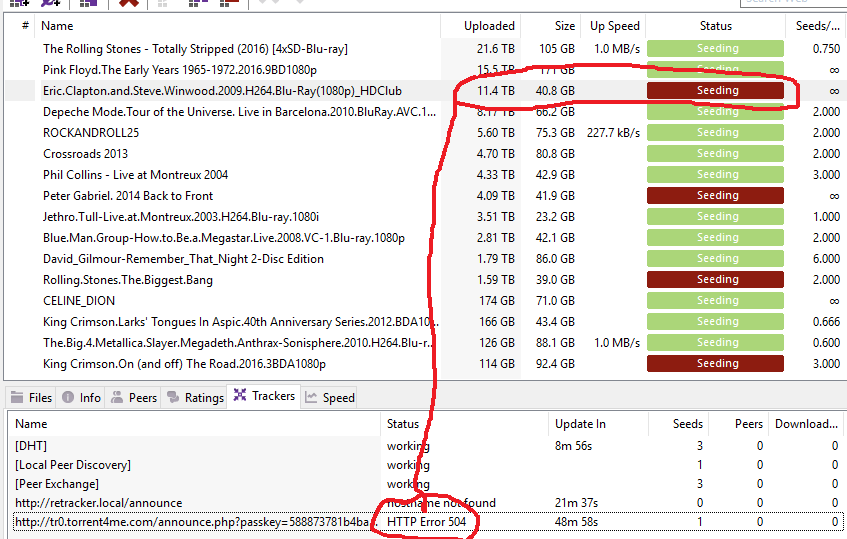This screenshot has height=539, width=847.
Task: Sort torrents by Seeds/ ratio column
Action: click(x=817, y=26)
